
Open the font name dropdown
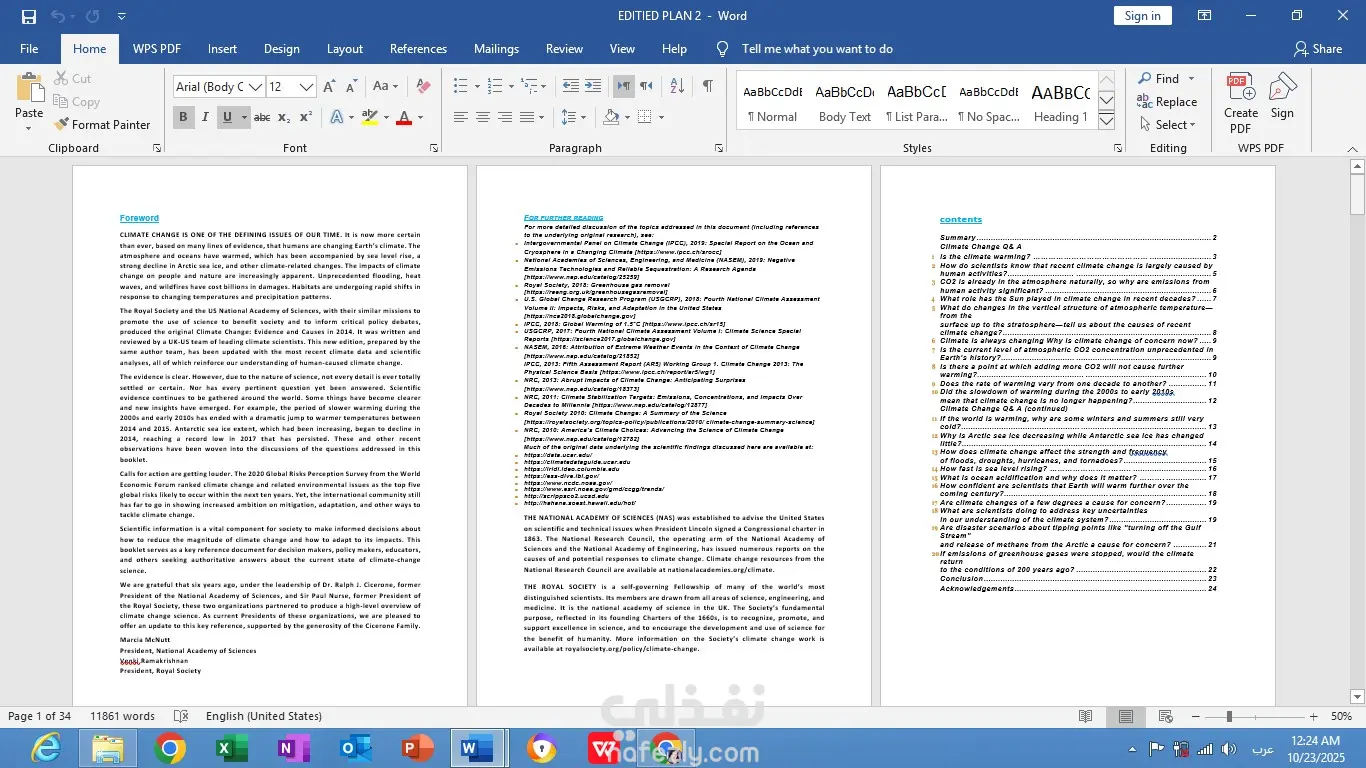[256, 87]
